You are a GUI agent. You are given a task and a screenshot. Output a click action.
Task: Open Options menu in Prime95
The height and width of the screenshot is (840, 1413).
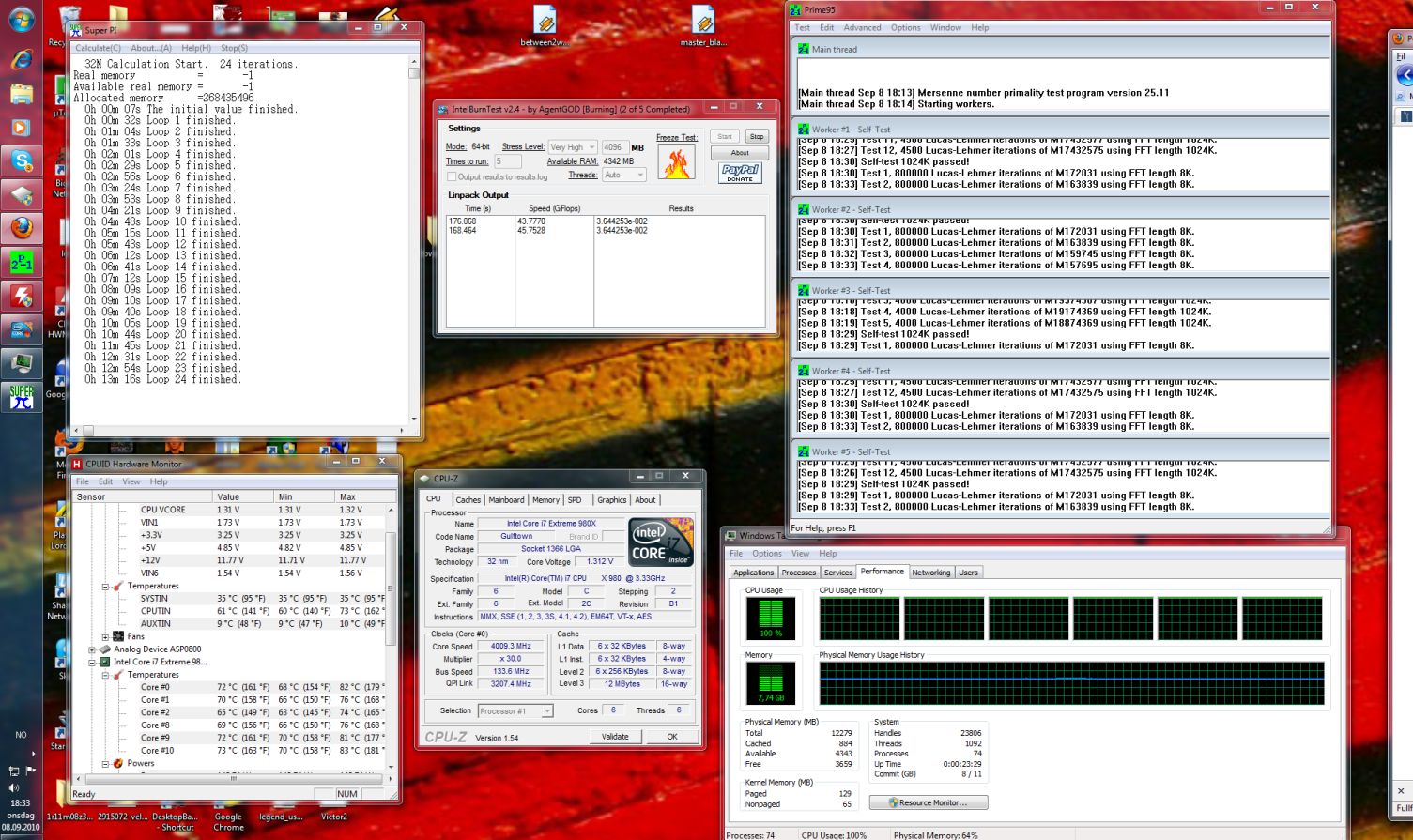tap(905, 28)
